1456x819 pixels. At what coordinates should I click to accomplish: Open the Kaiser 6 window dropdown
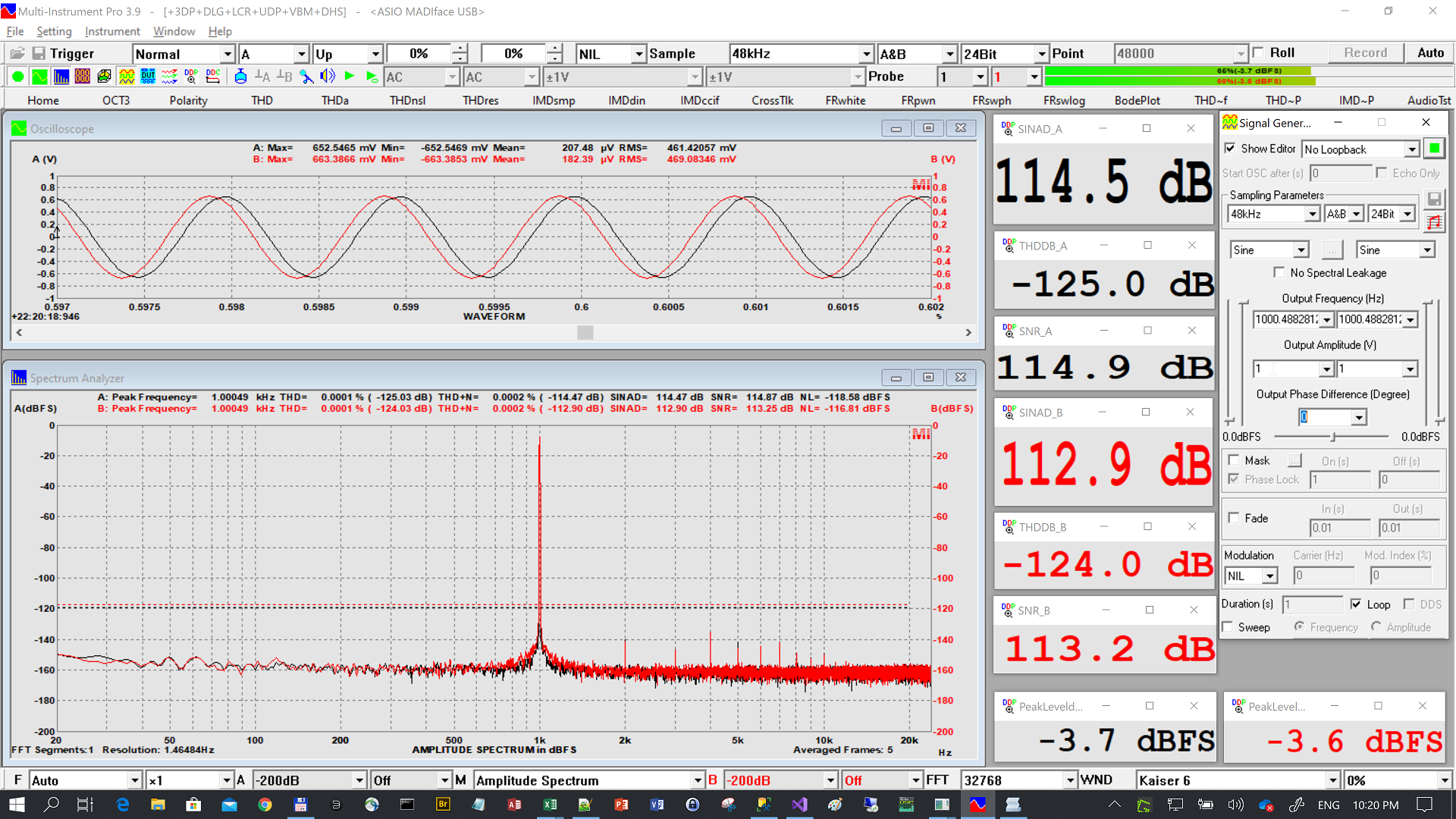click(x=1333, y=780)
